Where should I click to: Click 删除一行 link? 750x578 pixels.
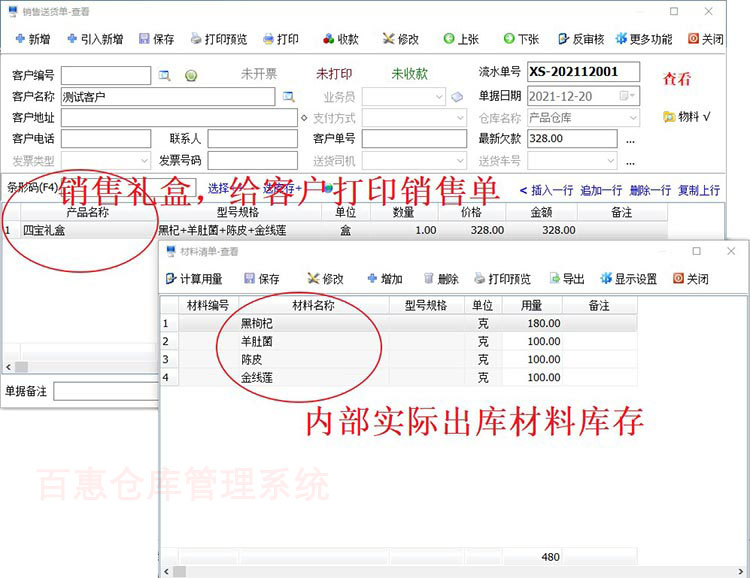tap(650, 190)
